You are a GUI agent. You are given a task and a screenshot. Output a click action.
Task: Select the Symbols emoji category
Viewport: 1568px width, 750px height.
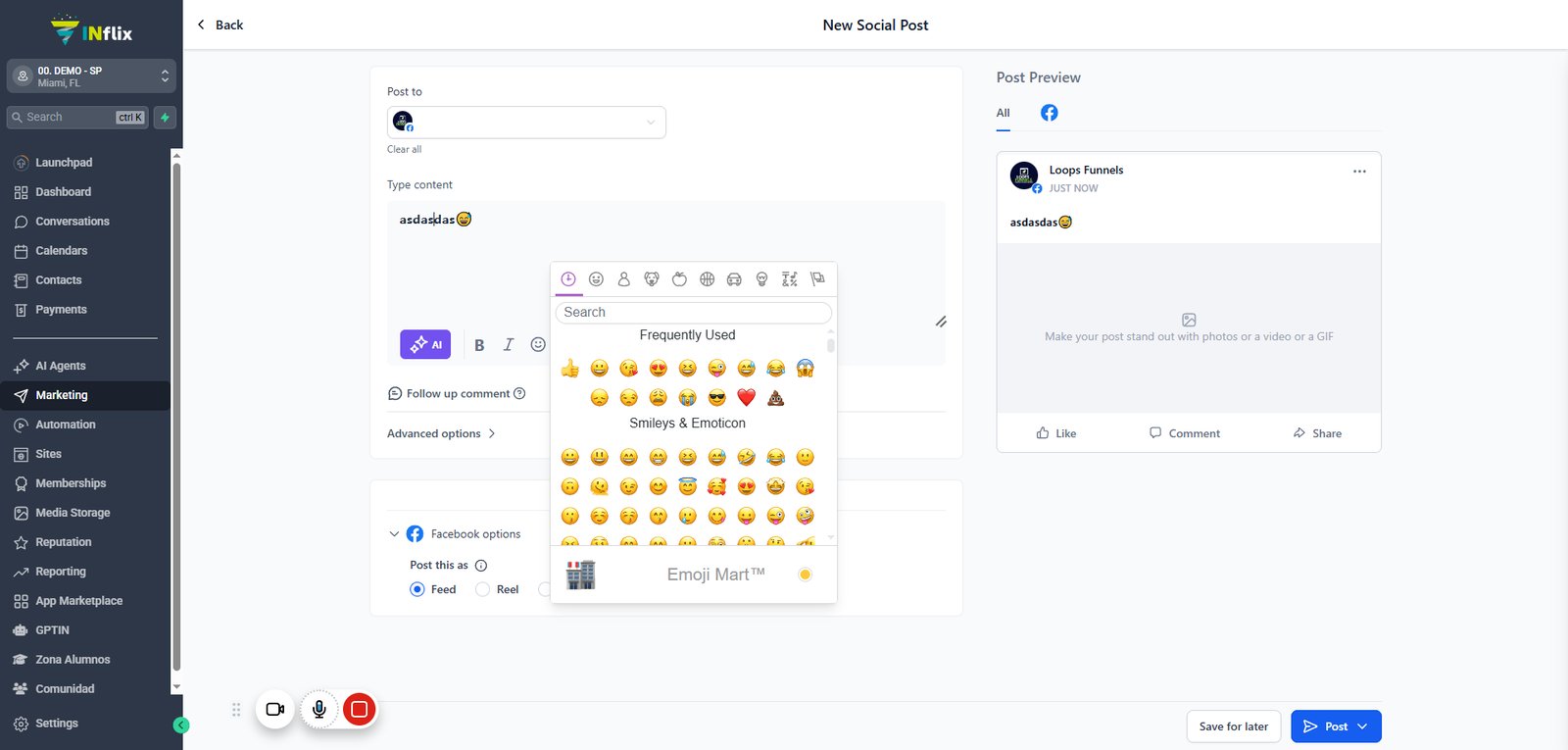coord(790,279)
